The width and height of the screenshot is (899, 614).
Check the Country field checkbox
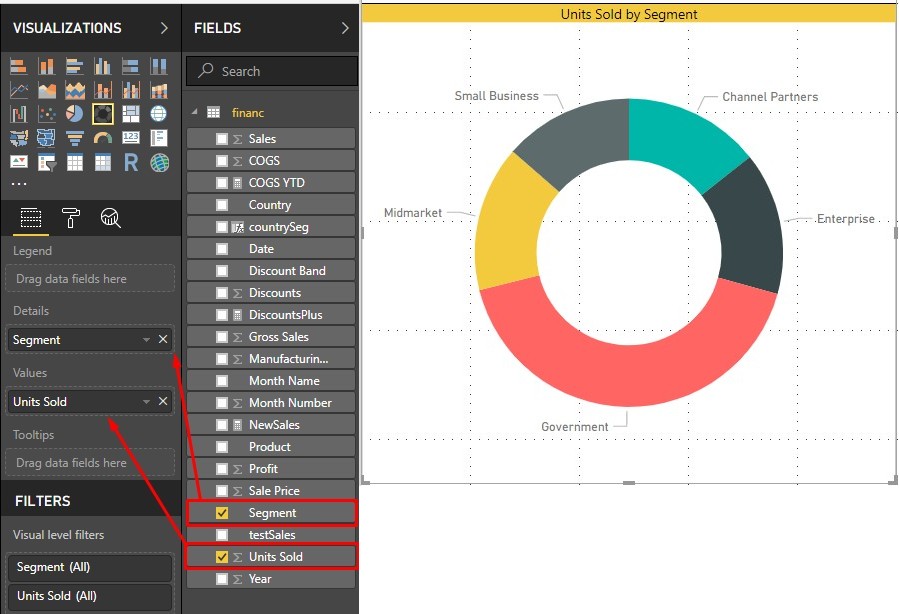tap(222, 205)
